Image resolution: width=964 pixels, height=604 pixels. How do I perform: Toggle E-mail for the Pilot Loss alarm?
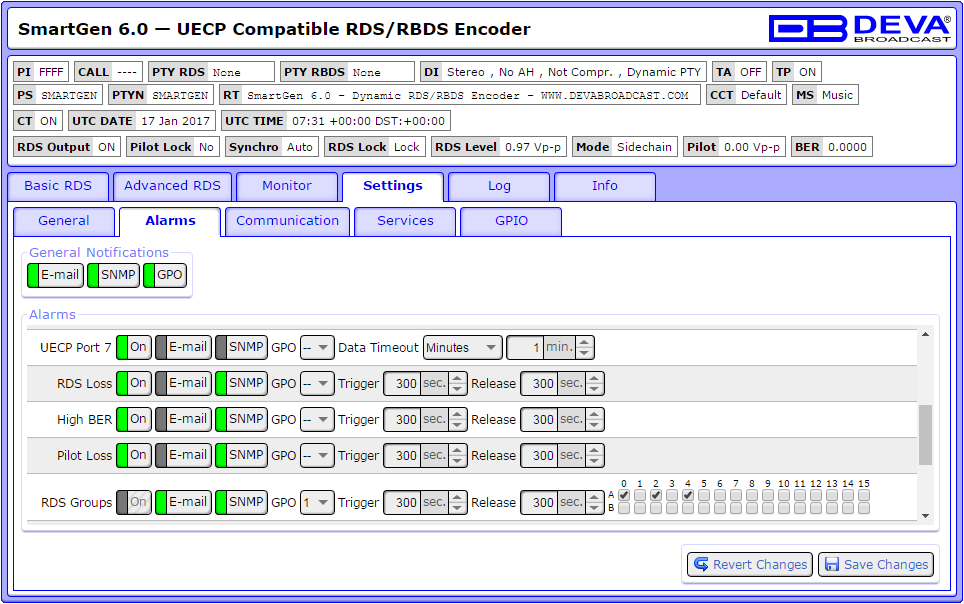click(x=183, y=455)
